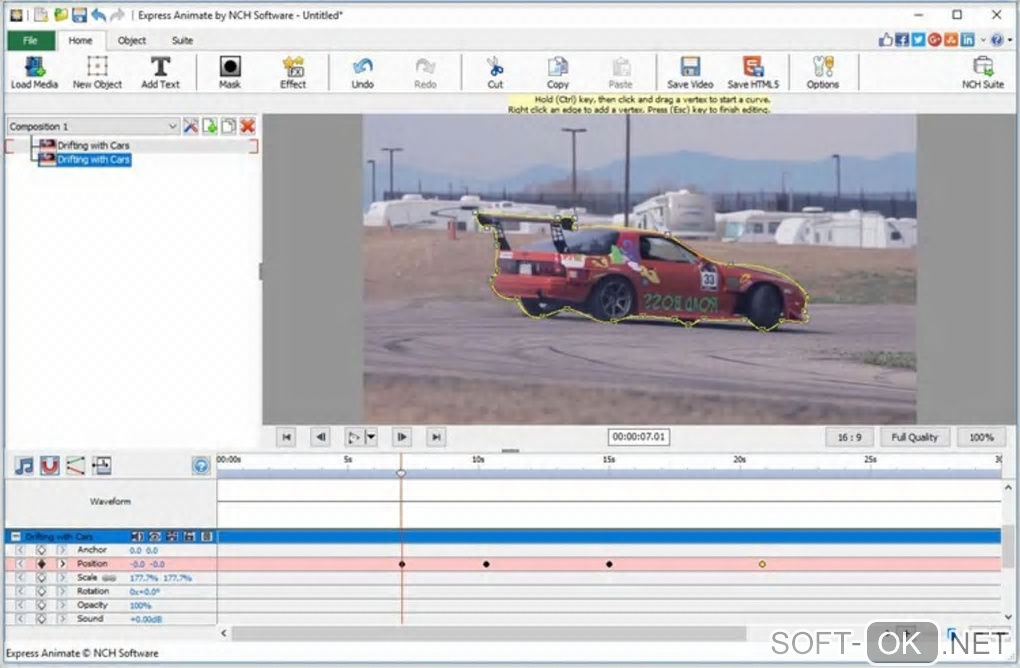Toggle the Opacity keyframe diamond
Screen dimensions: 1020x668
(41, 605)
